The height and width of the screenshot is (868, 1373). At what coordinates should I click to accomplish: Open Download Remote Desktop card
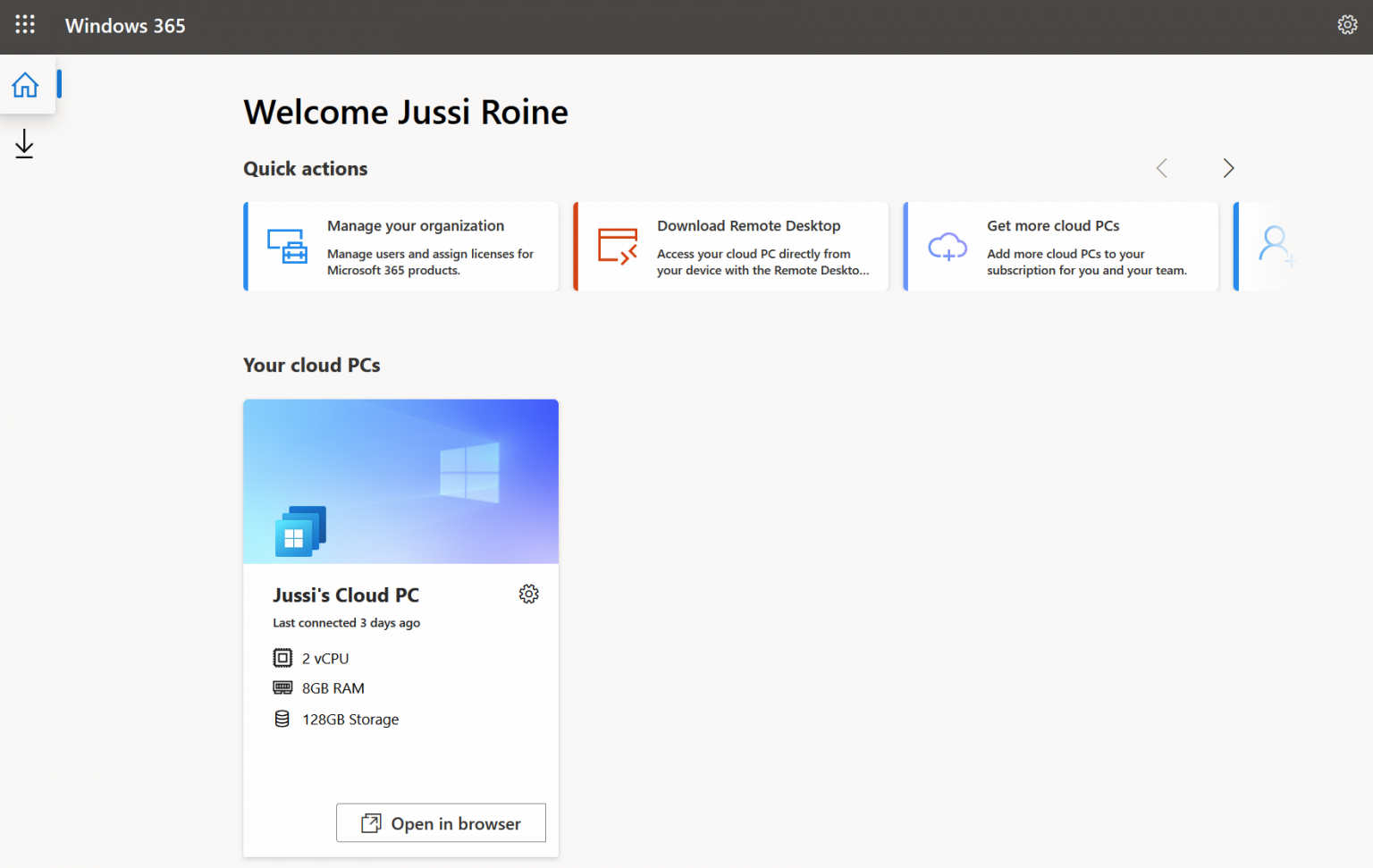(731, 247)
